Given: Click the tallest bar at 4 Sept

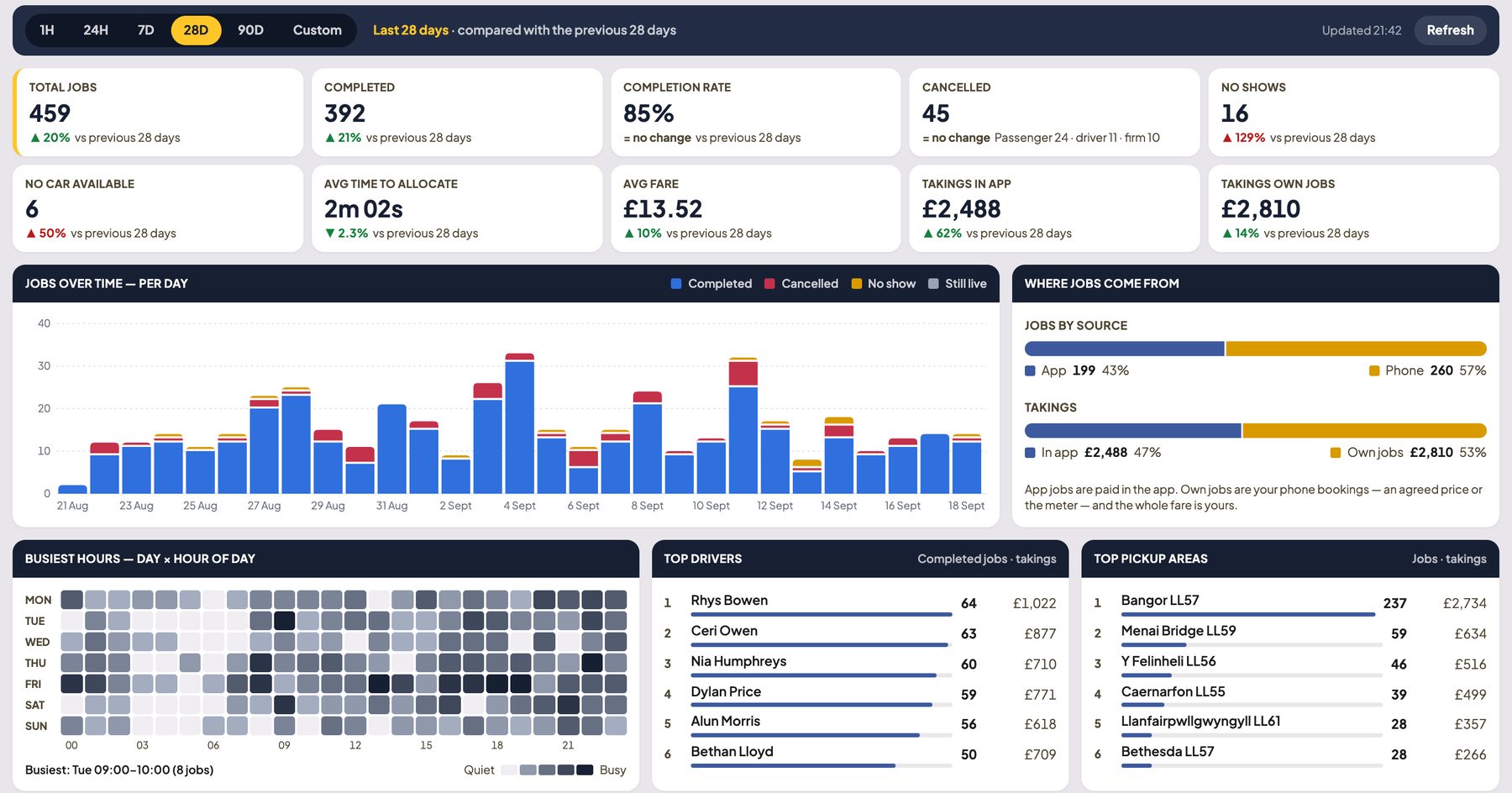Looking at the screenshot, I should [x=520, y=423].
